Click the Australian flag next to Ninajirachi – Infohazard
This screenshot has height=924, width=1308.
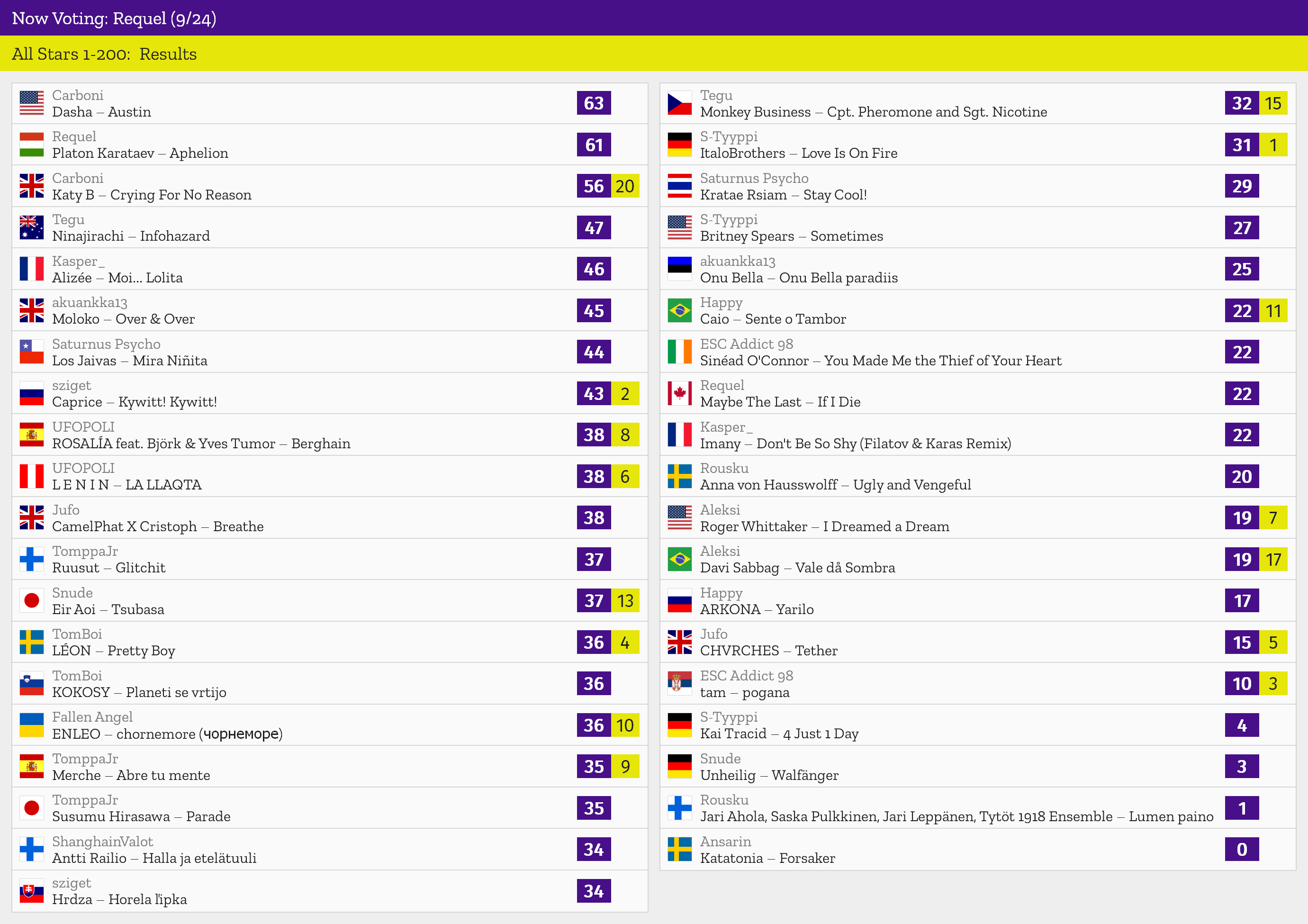coord(31,228)
